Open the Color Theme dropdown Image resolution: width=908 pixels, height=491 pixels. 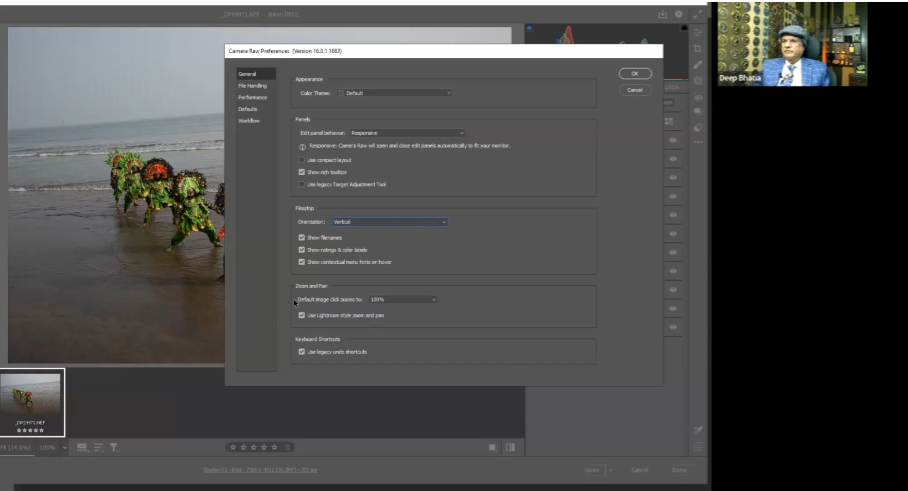pyautogui.click(x=397, y=93)
